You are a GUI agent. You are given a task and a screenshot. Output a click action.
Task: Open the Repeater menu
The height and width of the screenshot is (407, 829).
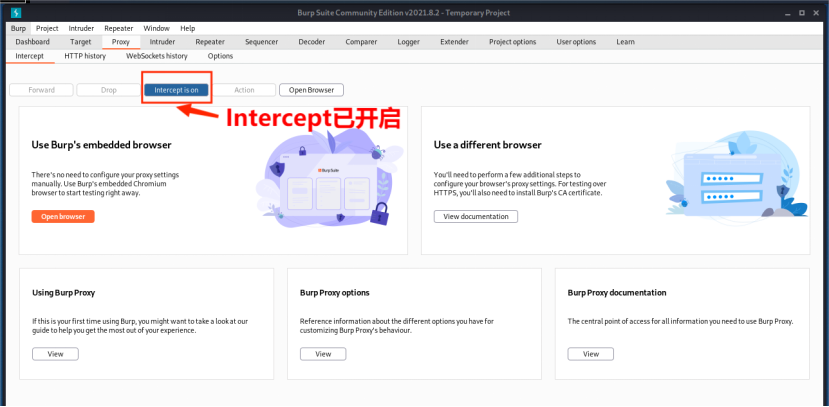coord(118,29)
